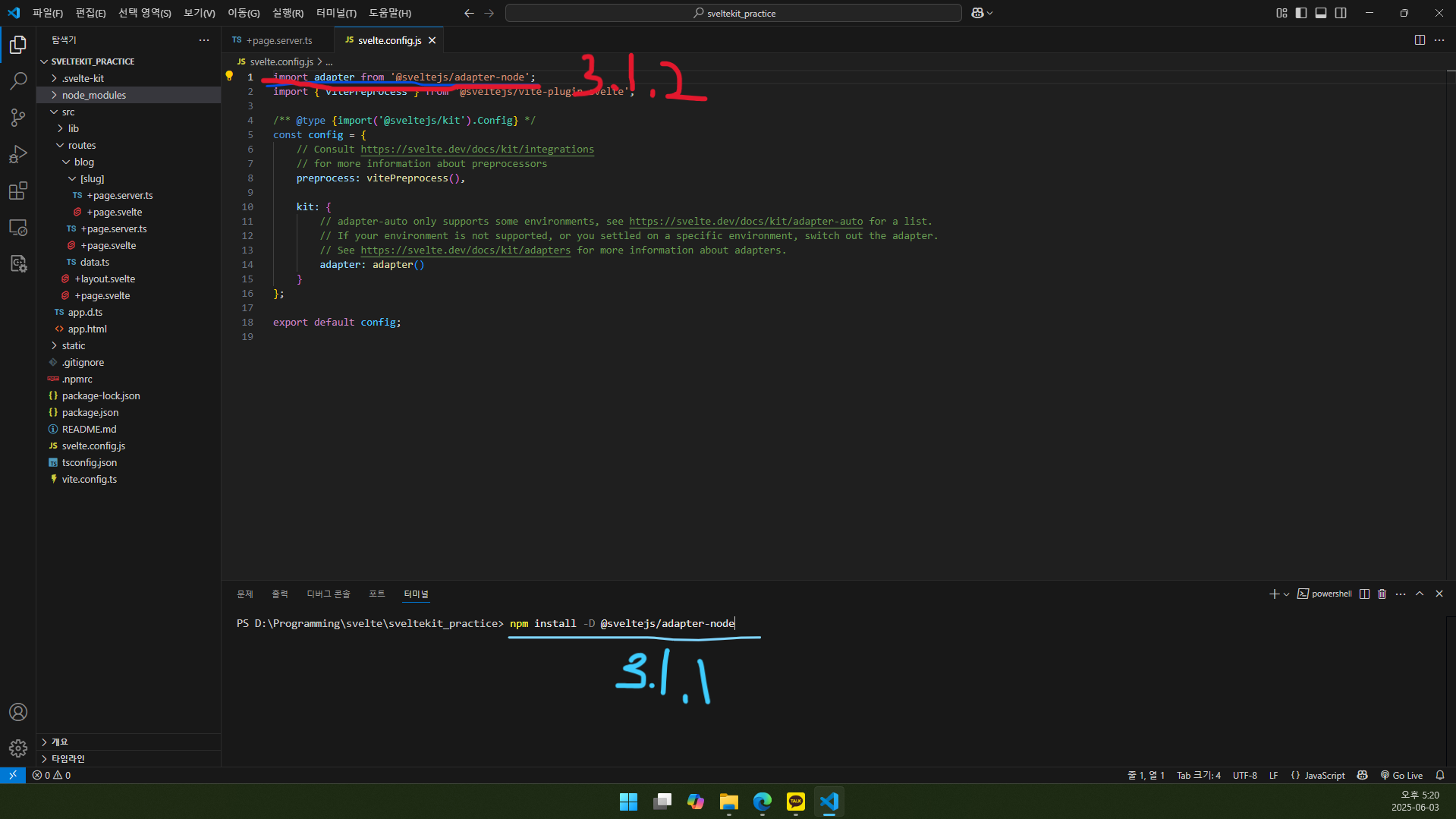Open editor More Actions ellipsis
Screen dimensions: 1456x819
(x=1439, y=40)
